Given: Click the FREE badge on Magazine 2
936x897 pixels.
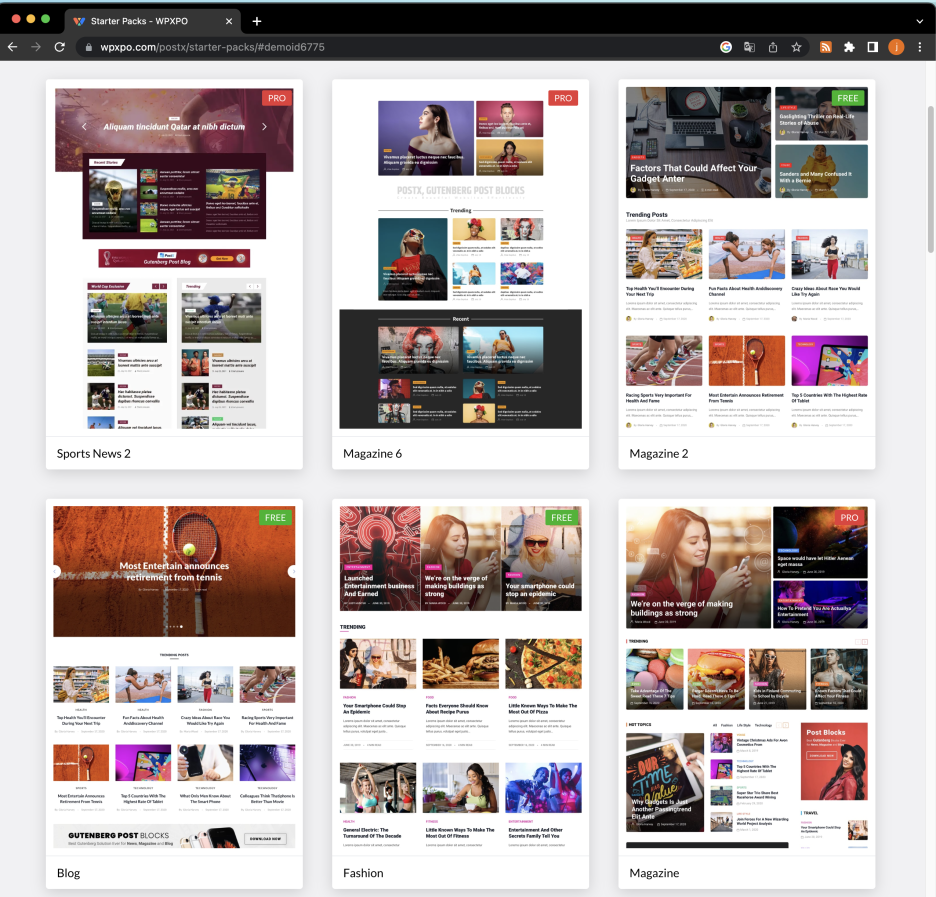Looking at the screenshot, I should 848,98.
